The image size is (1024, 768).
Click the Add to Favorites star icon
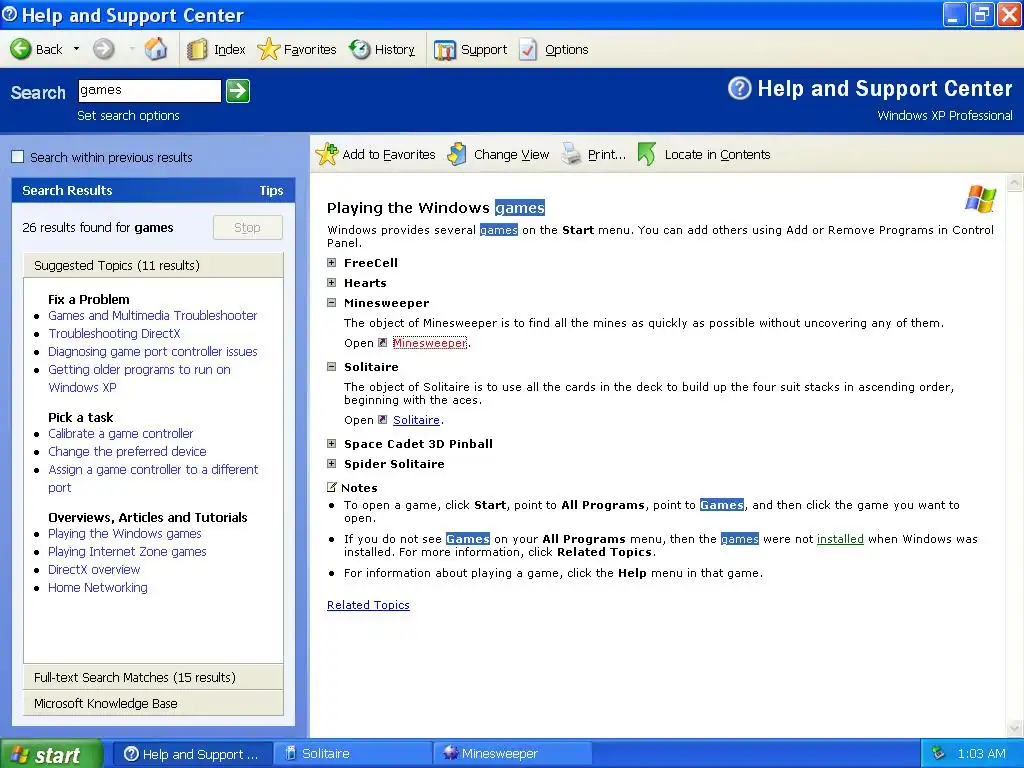[327, 154]
